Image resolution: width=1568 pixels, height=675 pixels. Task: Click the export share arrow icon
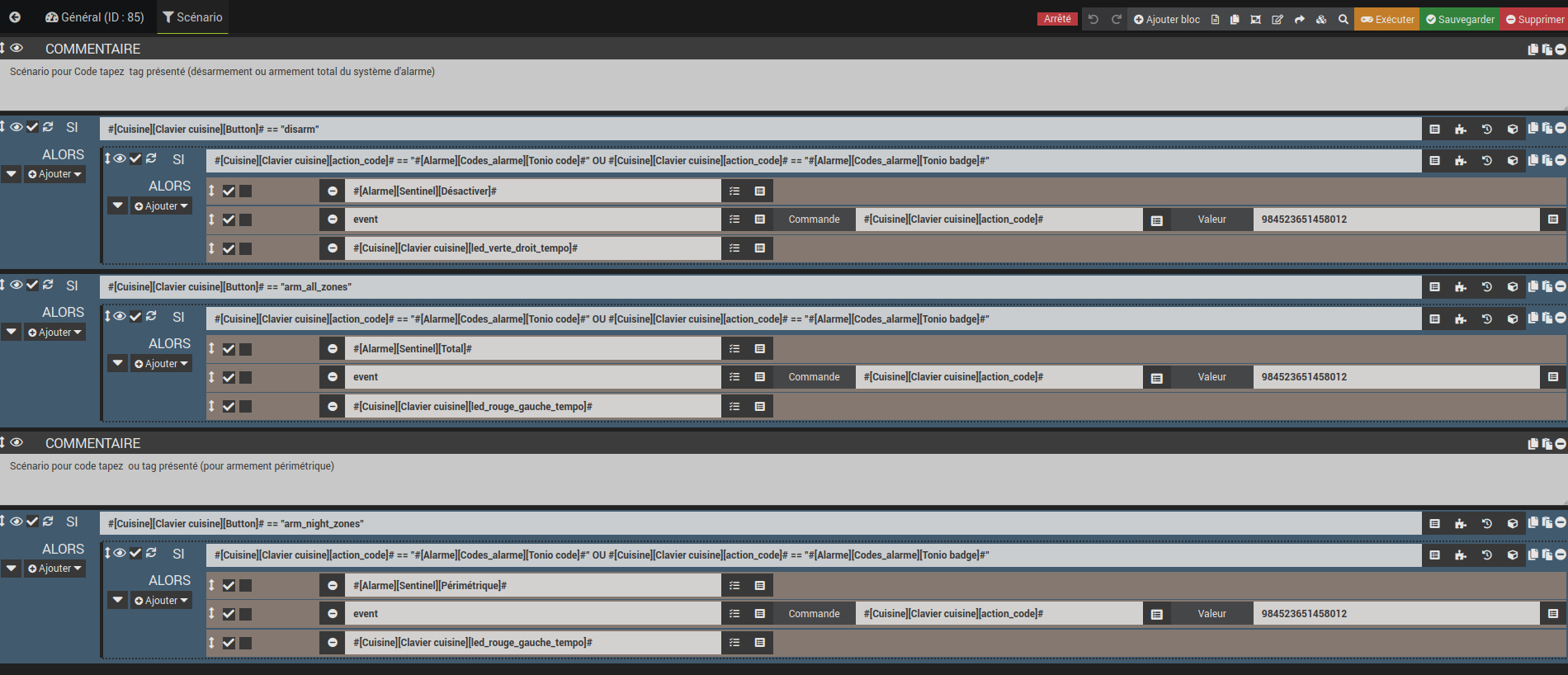coord(1300,19)
